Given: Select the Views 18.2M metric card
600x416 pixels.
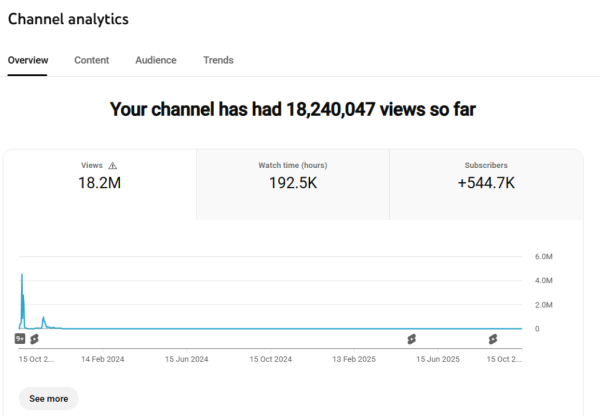Looking at the screenshot, I should 99,184.
